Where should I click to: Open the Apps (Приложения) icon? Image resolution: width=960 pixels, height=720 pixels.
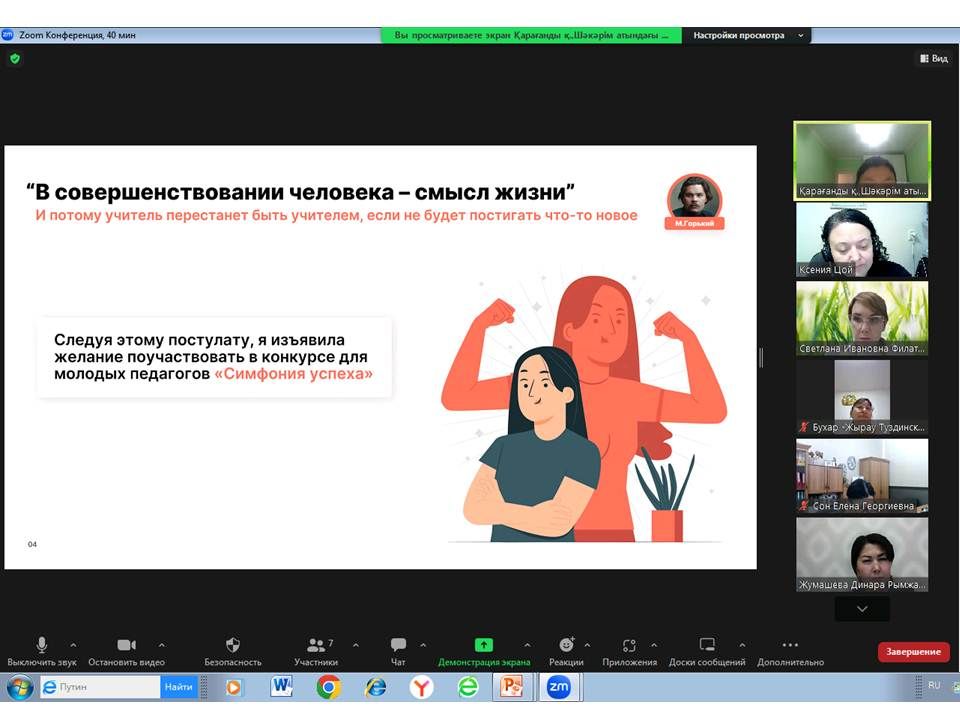point(629,646)
